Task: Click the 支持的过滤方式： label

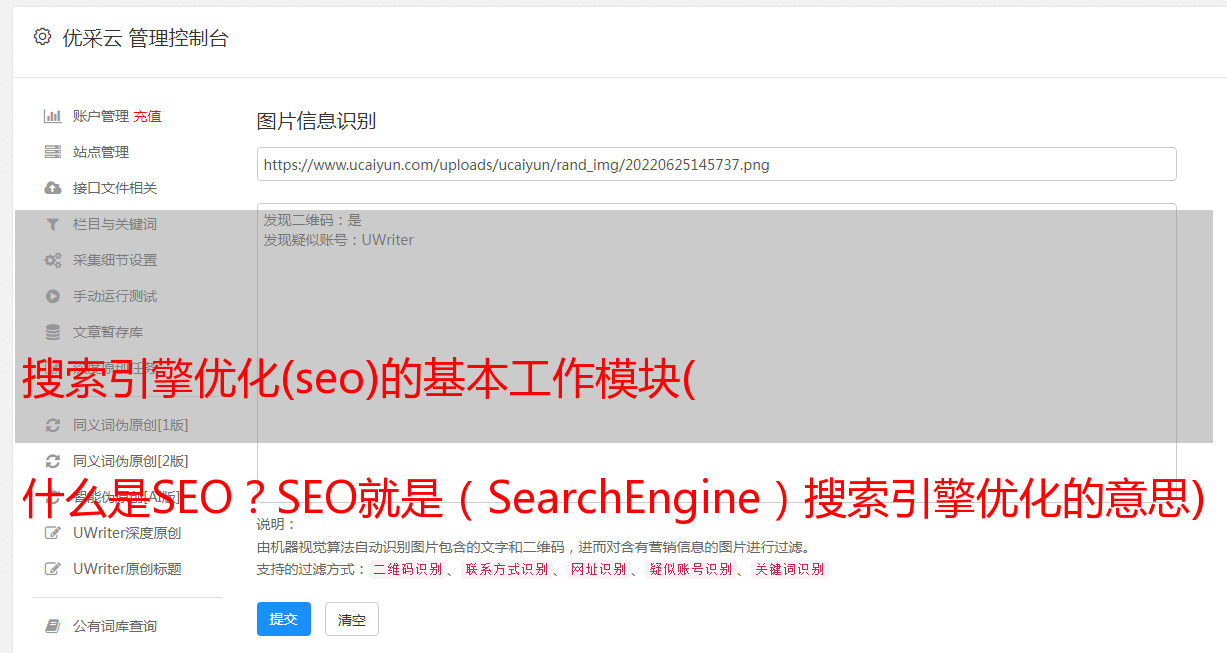Action: 311,569
